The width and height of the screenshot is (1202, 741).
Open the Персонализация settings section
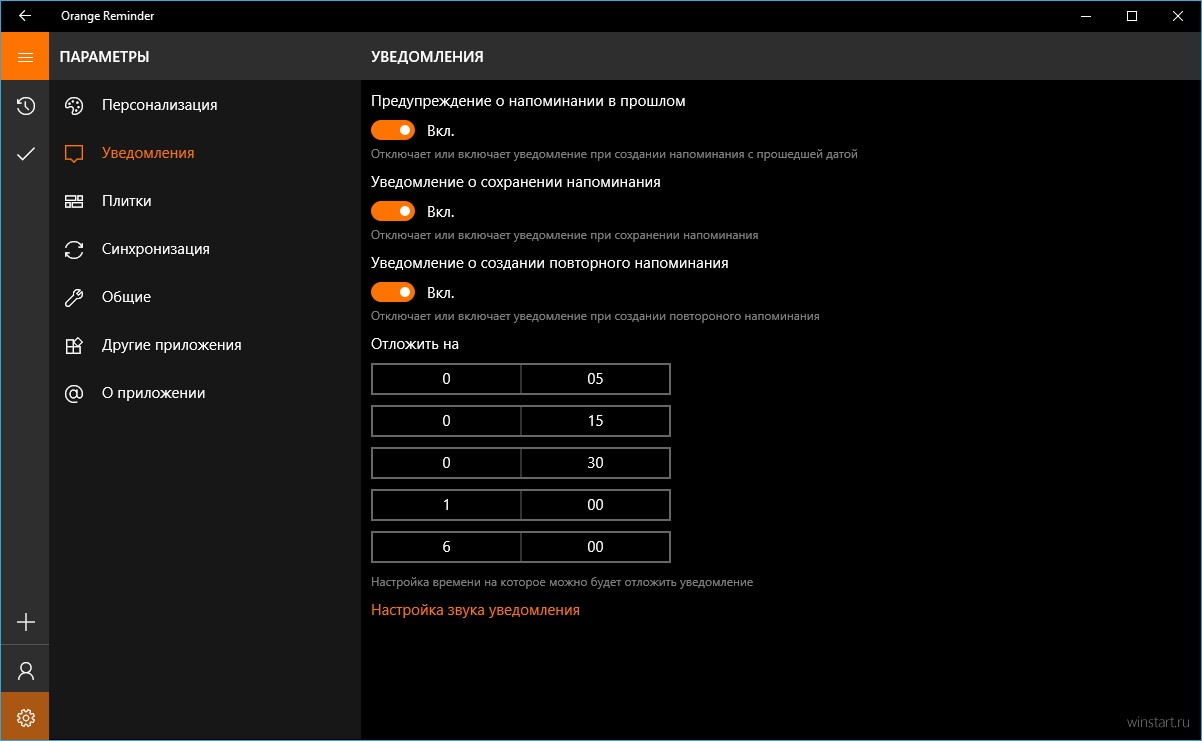(x=205, y=105)
